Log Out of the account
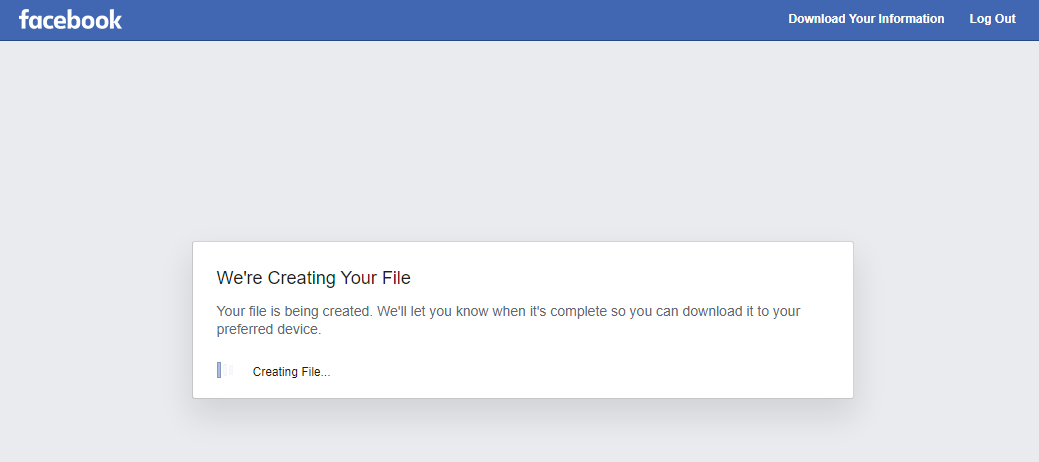 (992, 19)
